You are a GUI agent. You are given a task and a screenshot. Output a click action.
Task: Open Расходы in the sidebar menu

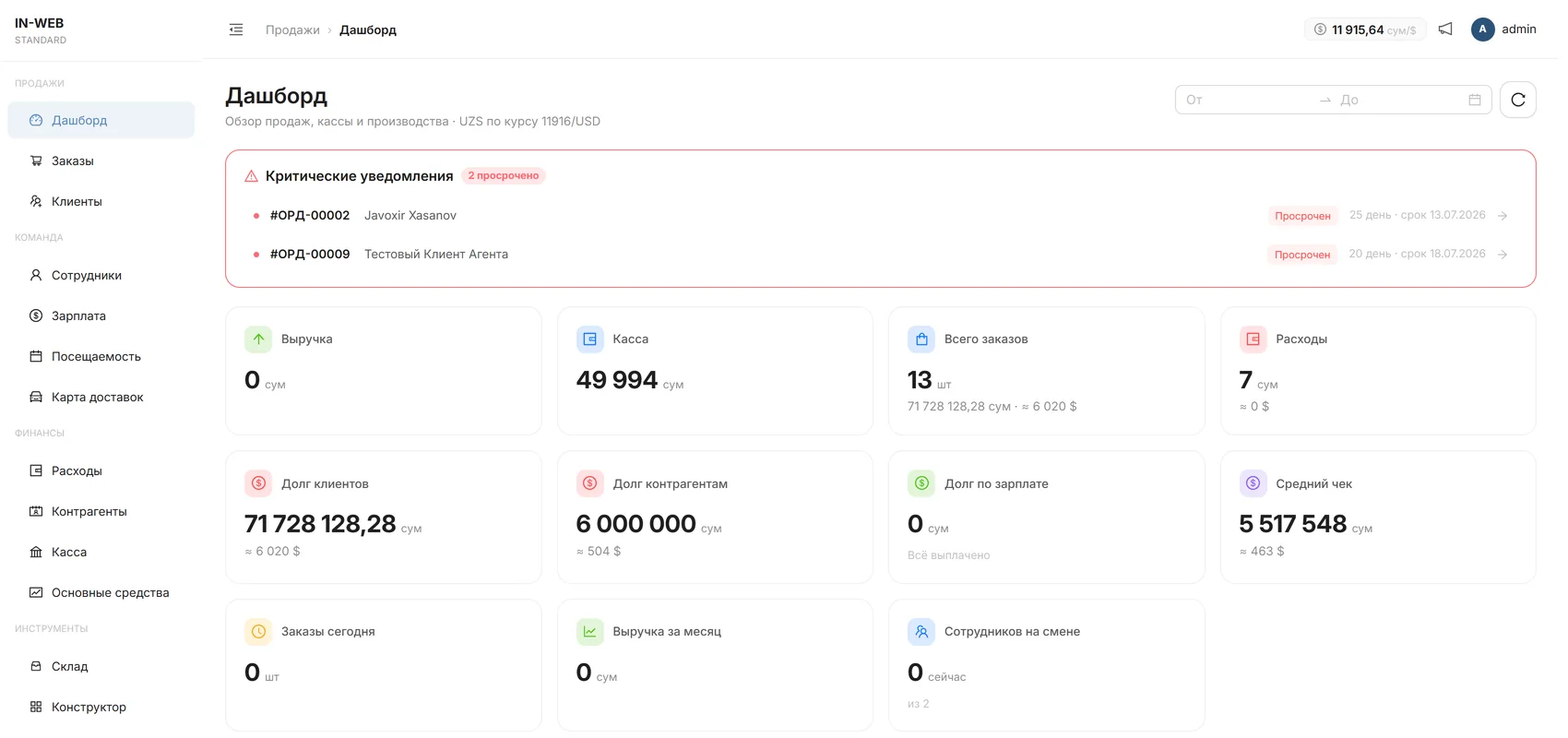click(x=101, y=470)
